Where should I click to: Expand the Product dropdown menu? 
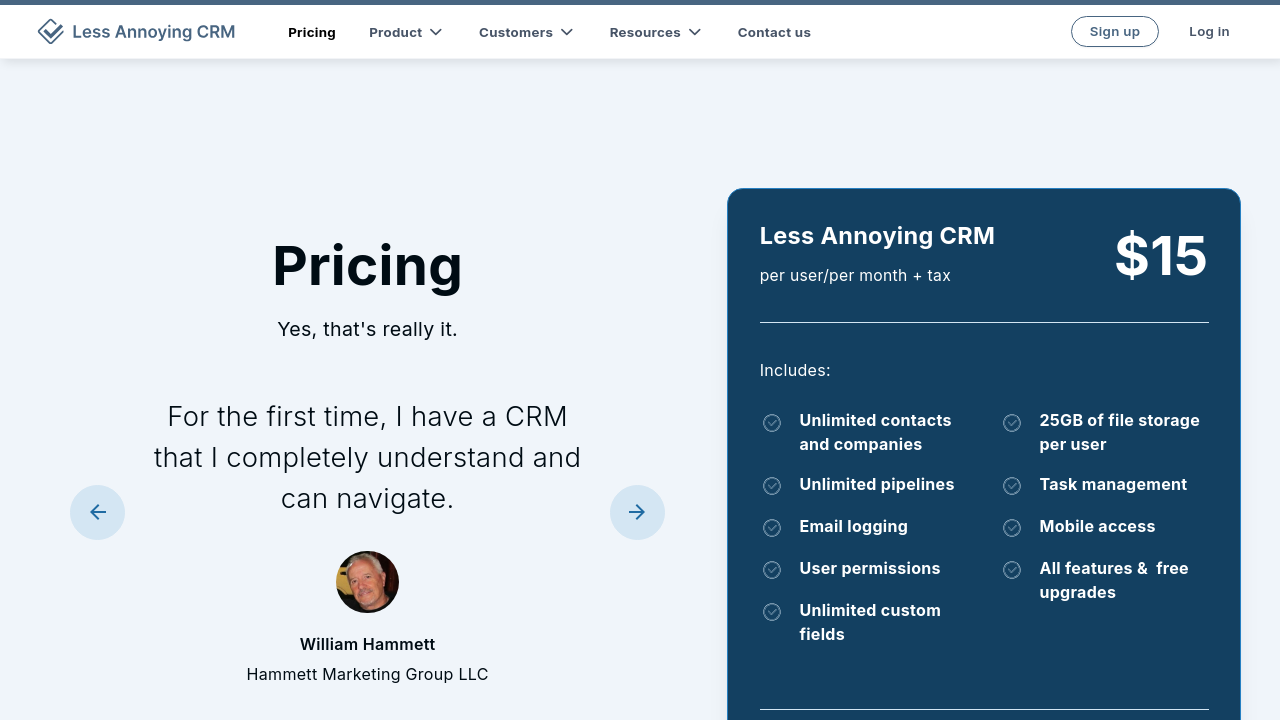[x=405, y=32]
